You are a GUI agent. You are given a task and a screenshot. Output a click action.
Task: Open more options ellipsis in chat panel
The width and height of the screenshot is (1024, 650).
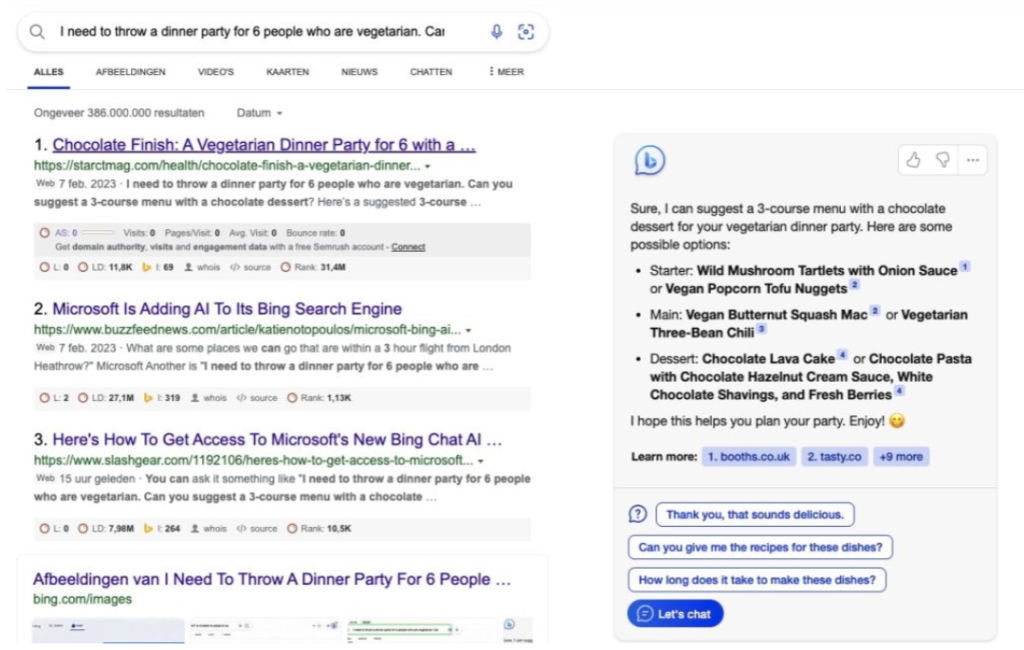(x=973, y=160)
